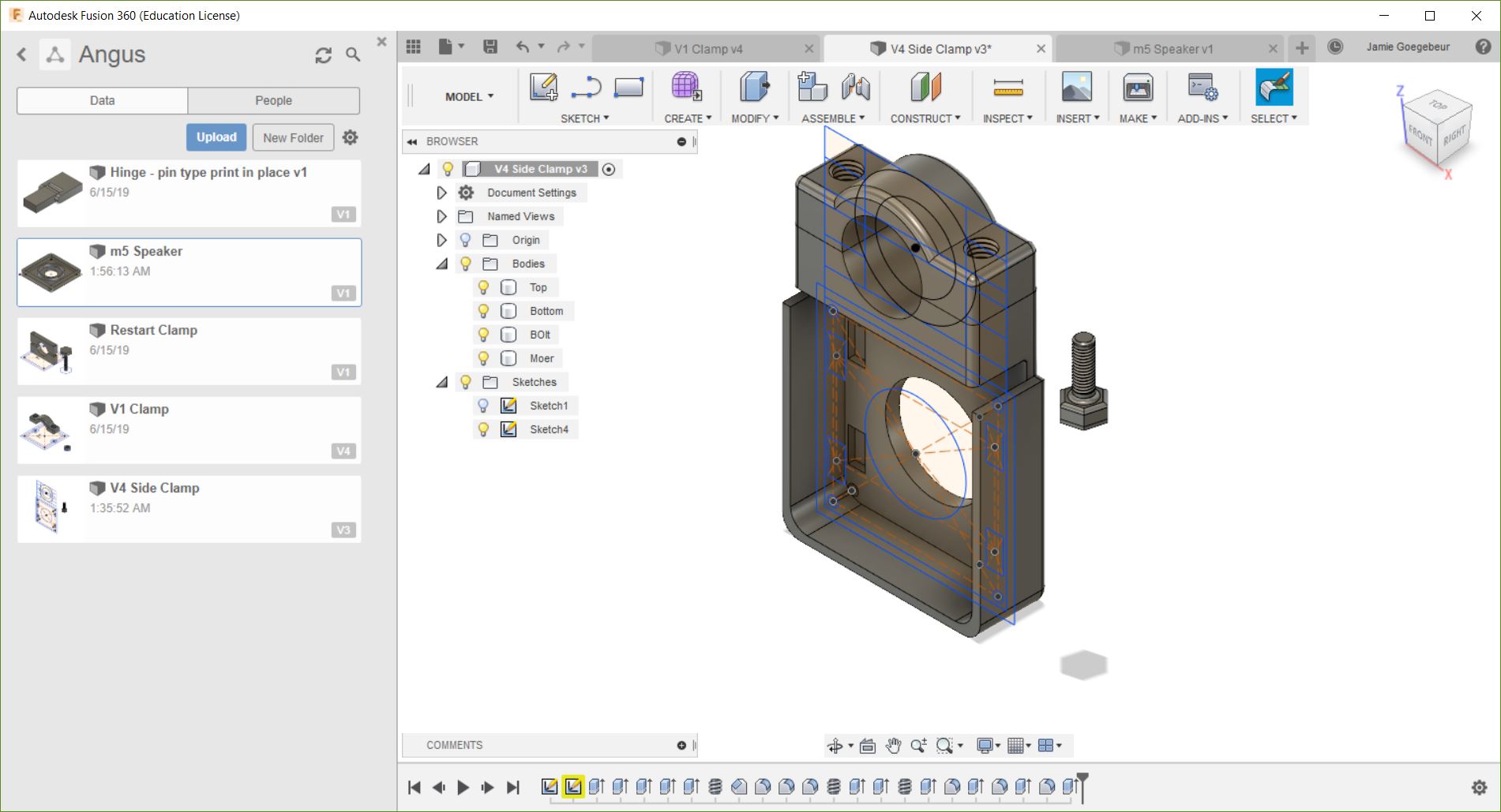This screenshot has height=812, width=1501.
Task: Expand the Named Views node
Action: pyautogui.click(x=441, y=216)
